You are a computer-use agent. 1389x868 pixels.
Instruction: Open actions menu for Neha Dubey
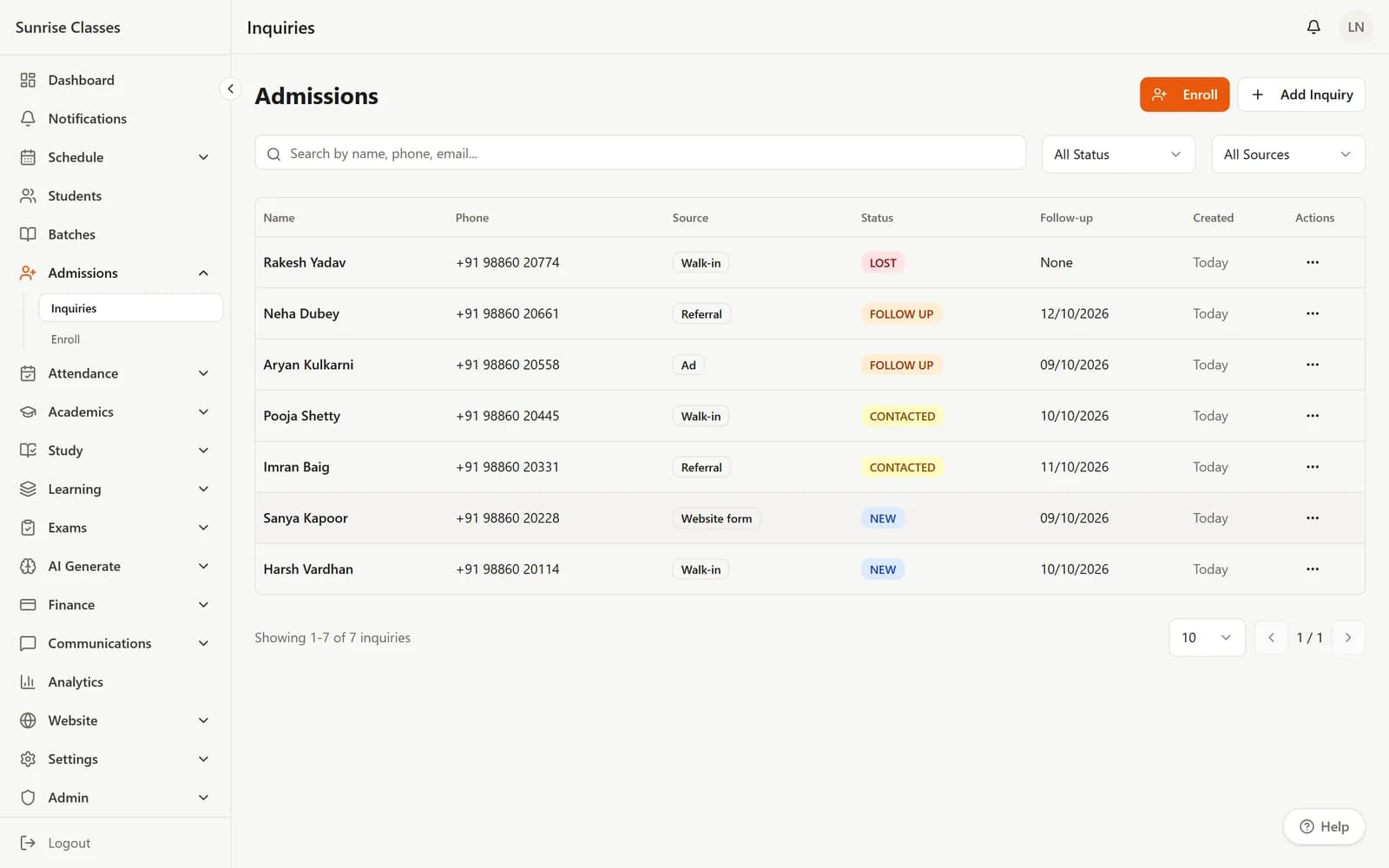(1313, 313)
